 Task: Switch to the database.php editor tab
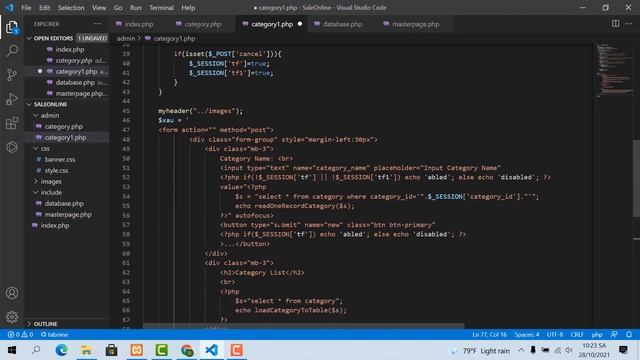coord(338,24)
